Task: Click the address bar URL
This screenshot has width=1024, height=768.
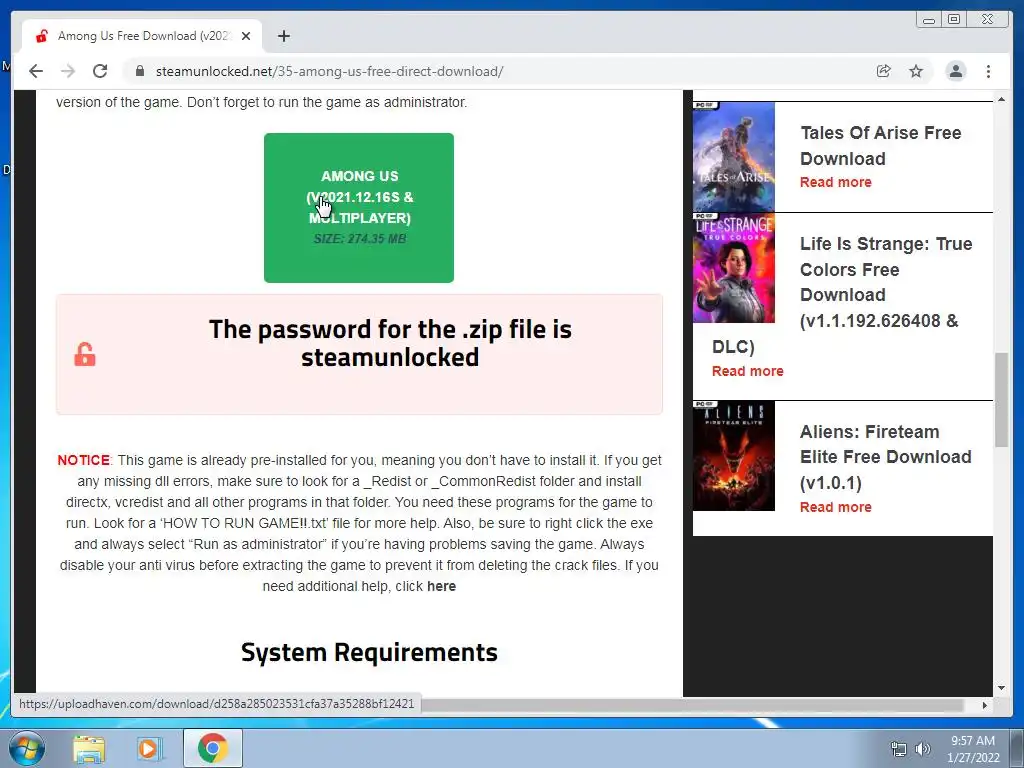Action: (329, 71)
